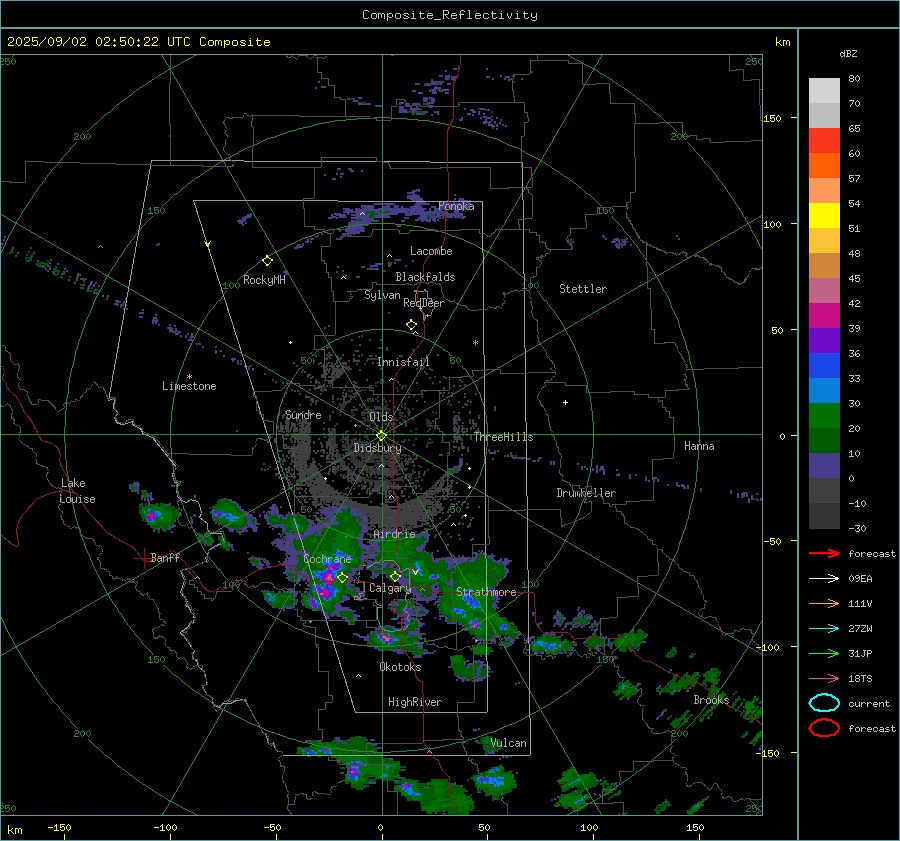Viewport: 900px width, 841px height.
Task: Click the Airdrie city label
Action: tap(394, 534)
